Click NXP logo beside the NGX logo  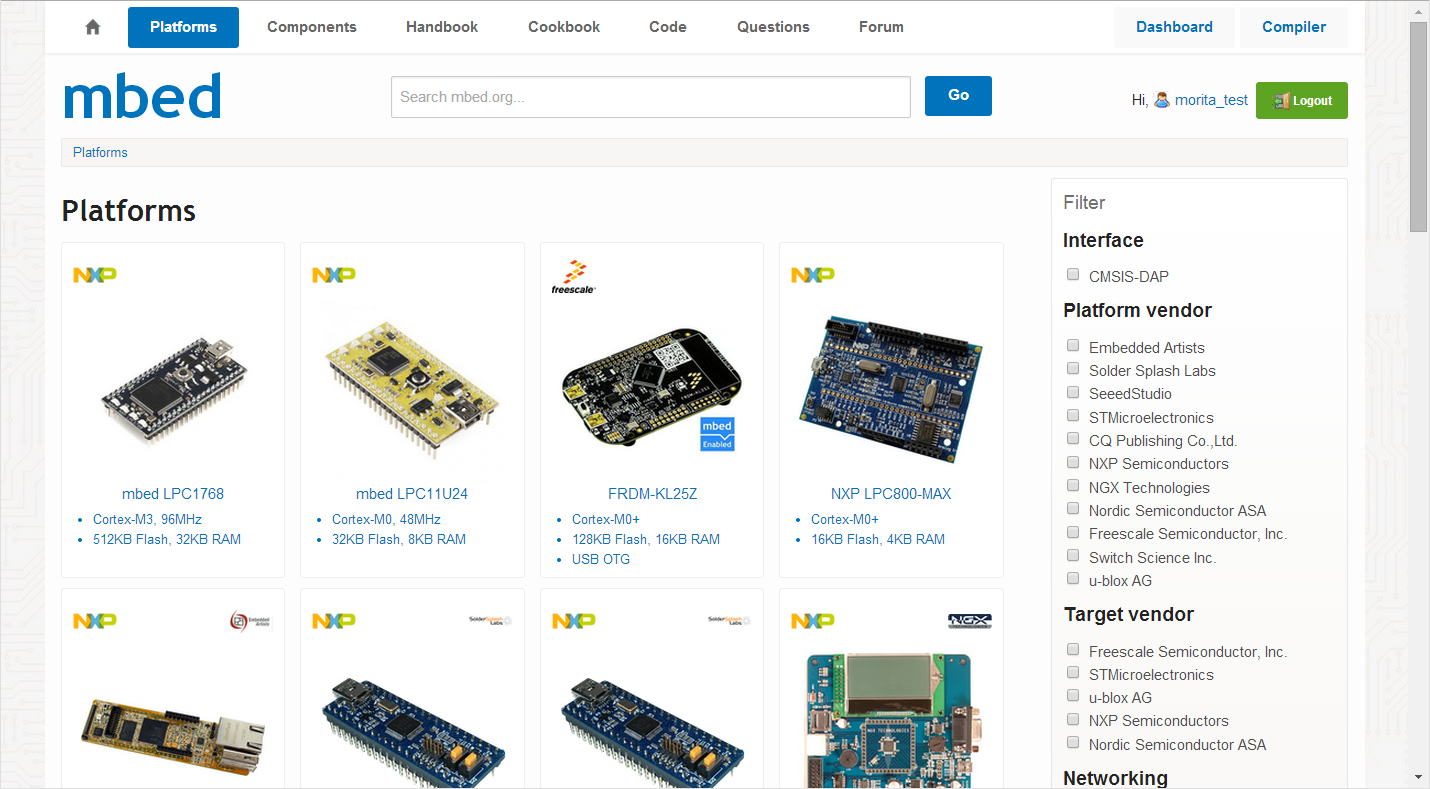coord(813,621)
